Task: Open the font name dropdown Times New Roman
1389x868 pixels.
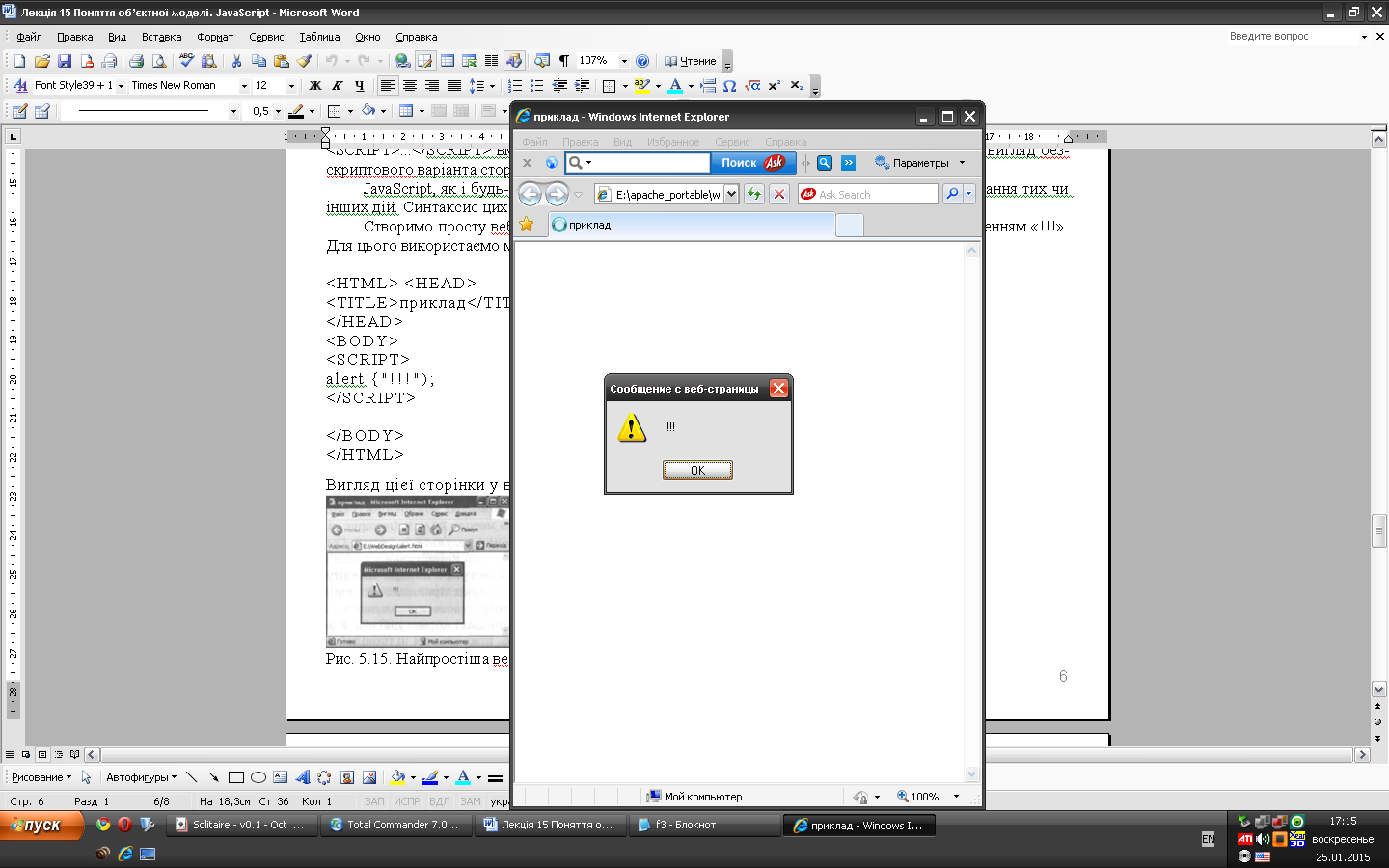Action: pyautogui.click(x=244, y=86)
